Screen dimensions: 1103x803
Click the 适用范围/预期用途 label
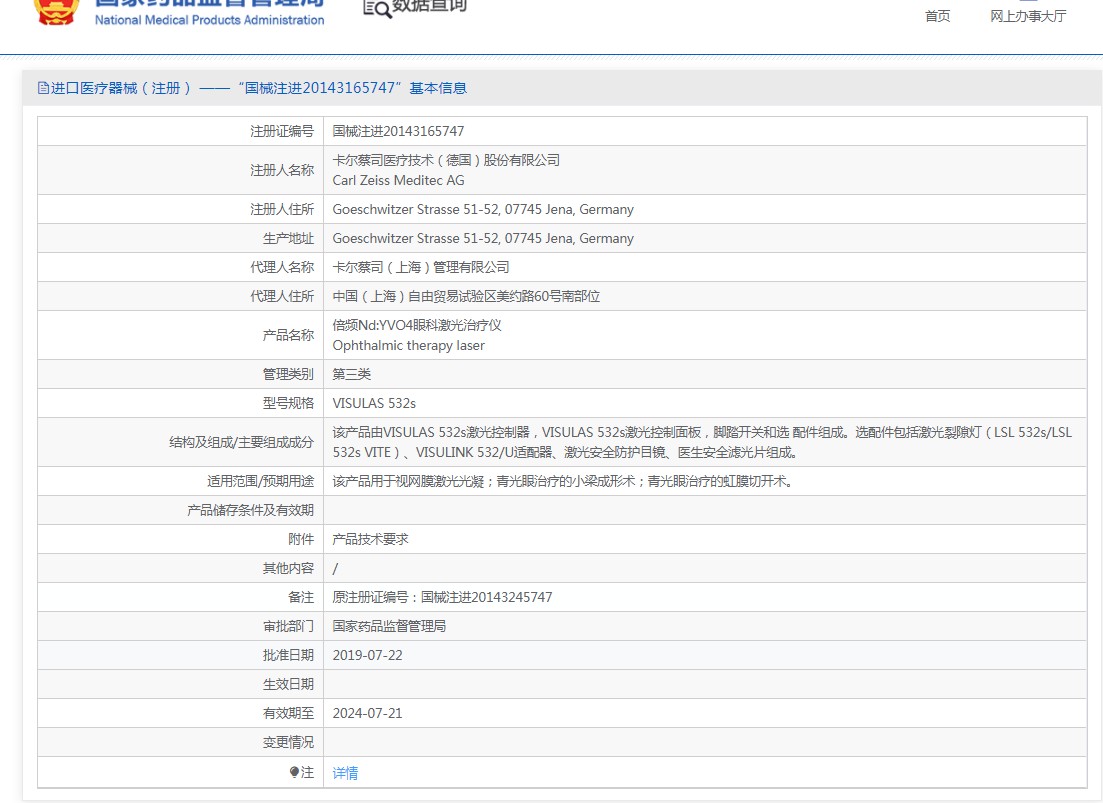click(260, 481)
